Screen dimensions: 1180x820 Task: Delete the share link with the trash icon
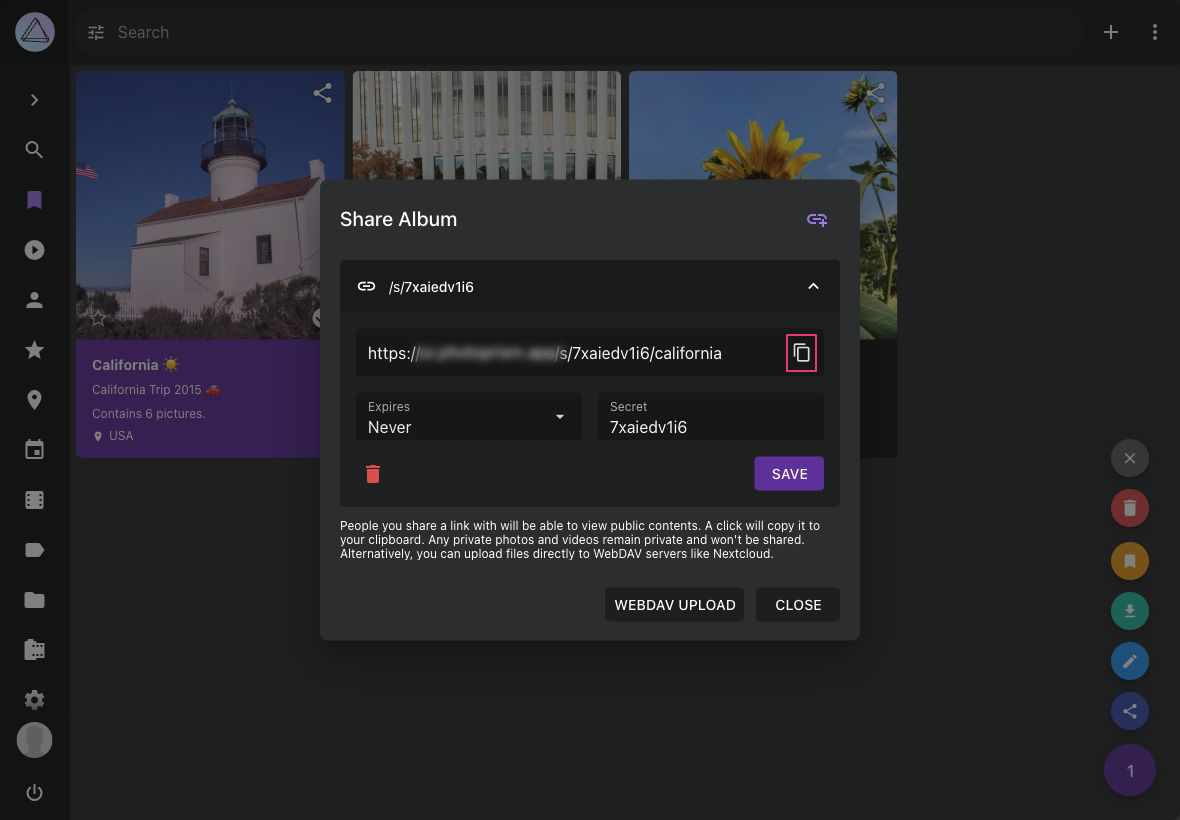(373, 474)
